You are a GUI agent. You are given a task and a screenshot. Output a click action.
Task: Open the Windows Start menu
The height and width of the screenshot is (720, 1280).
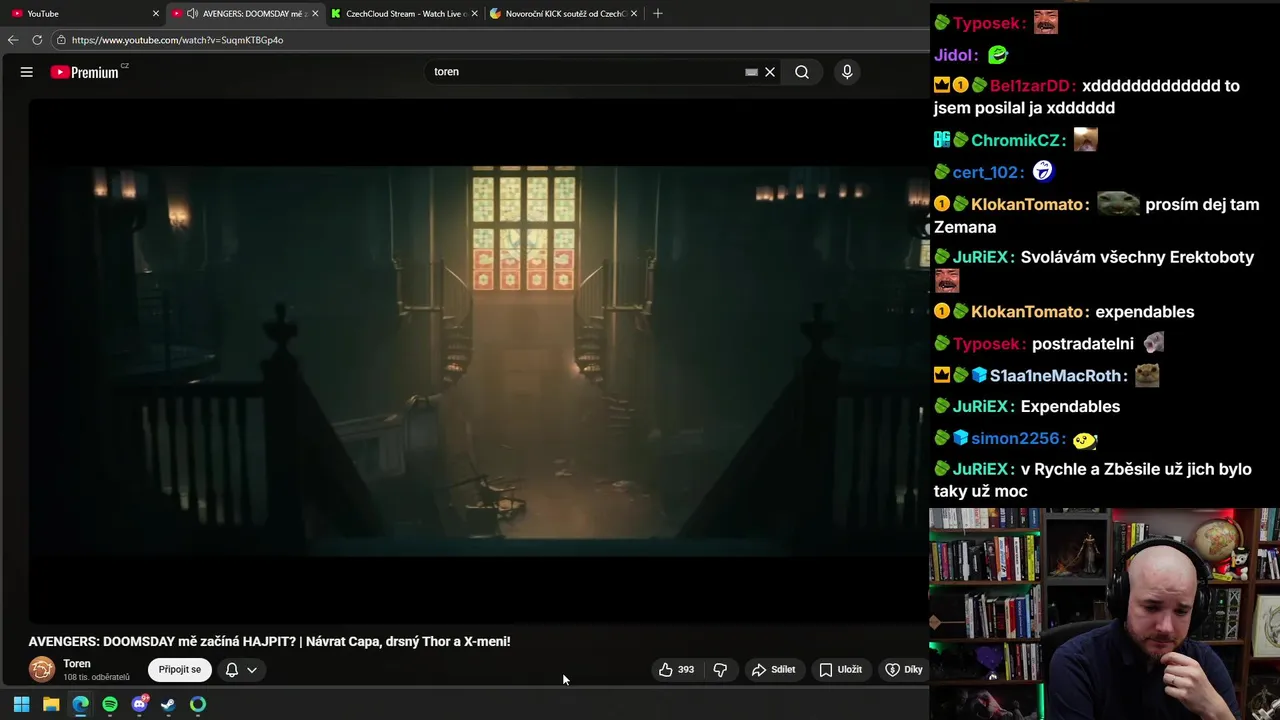(21, 704)
